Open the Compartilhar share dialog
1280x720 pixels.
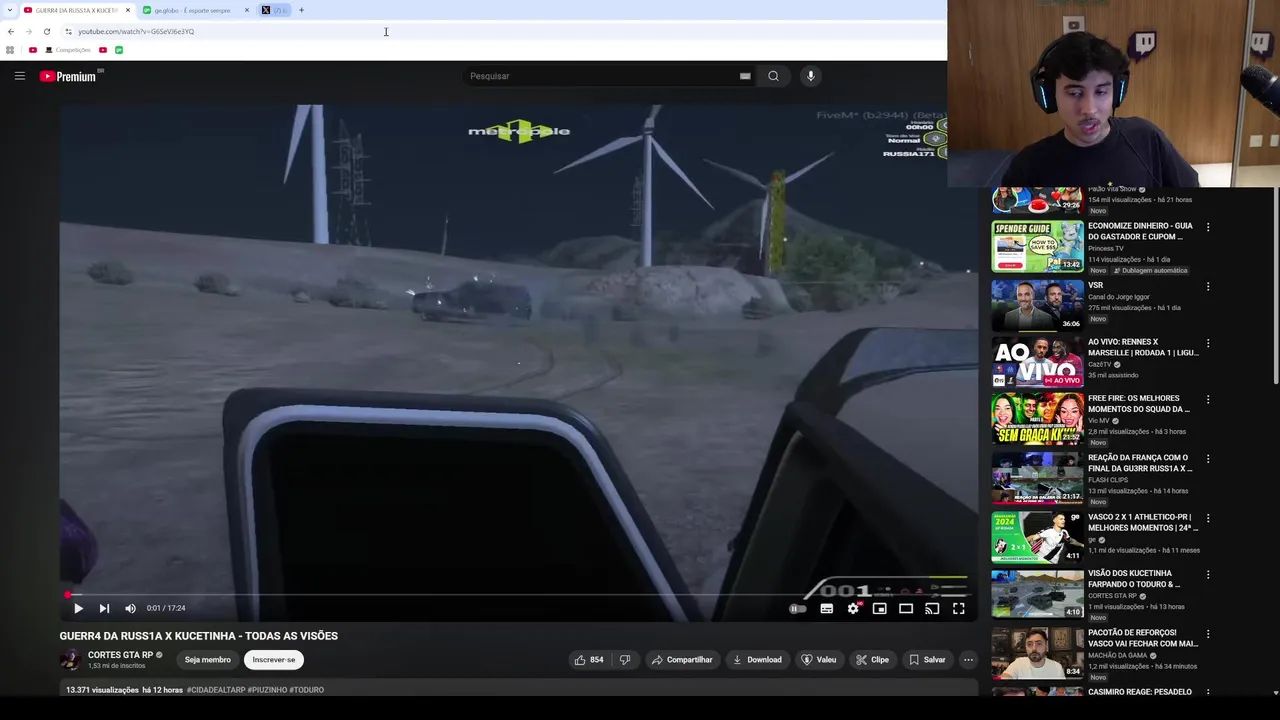pyautogui.click(x=682, y=660)
